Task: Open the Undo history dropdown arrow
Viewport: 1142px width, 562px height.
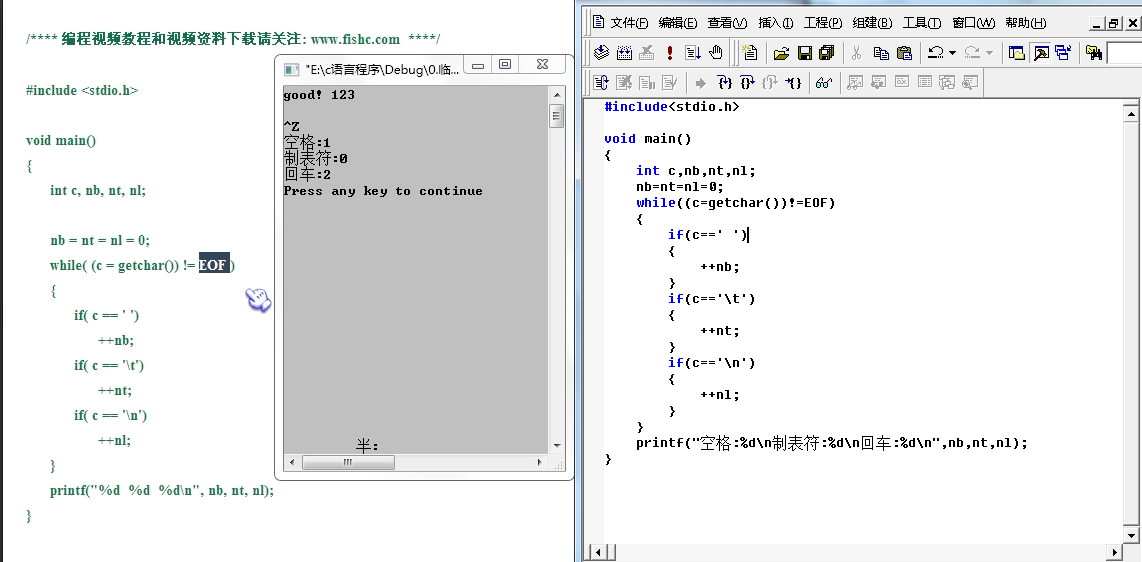Action: click(952, 52)
